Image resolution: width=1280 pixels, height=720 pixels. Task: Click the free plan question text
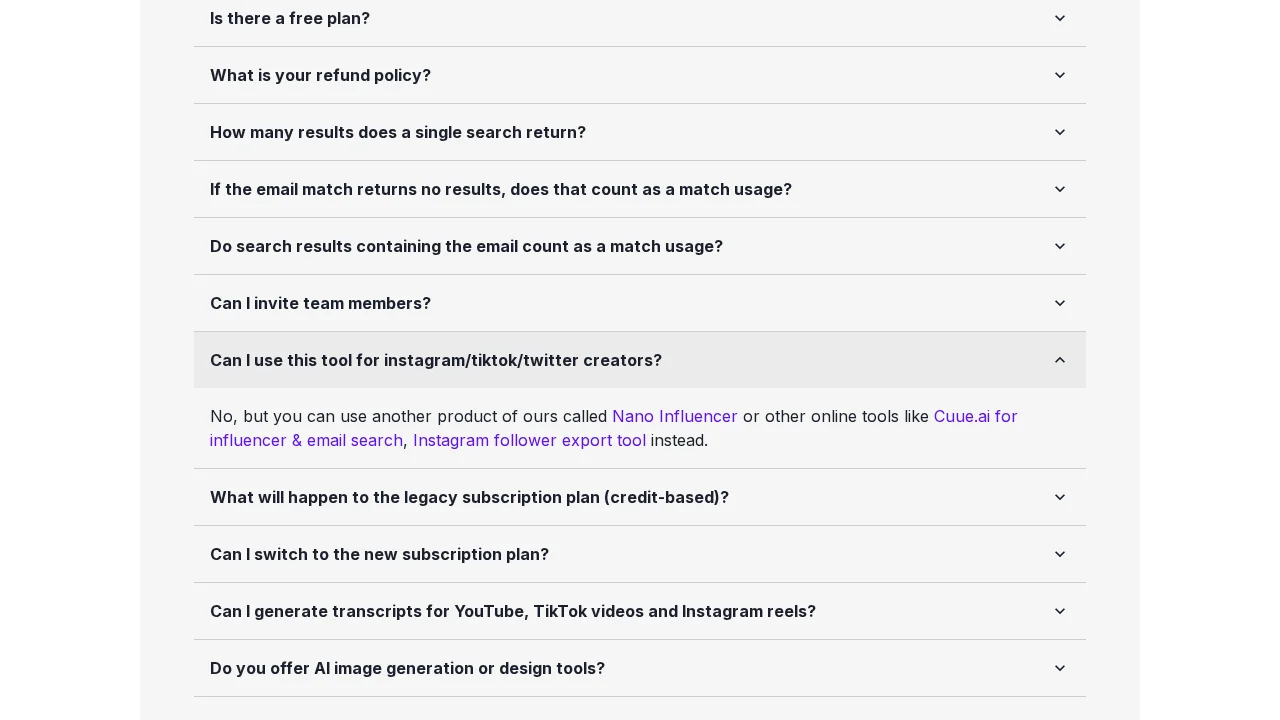pyautogui.click(x=290, y=18)
